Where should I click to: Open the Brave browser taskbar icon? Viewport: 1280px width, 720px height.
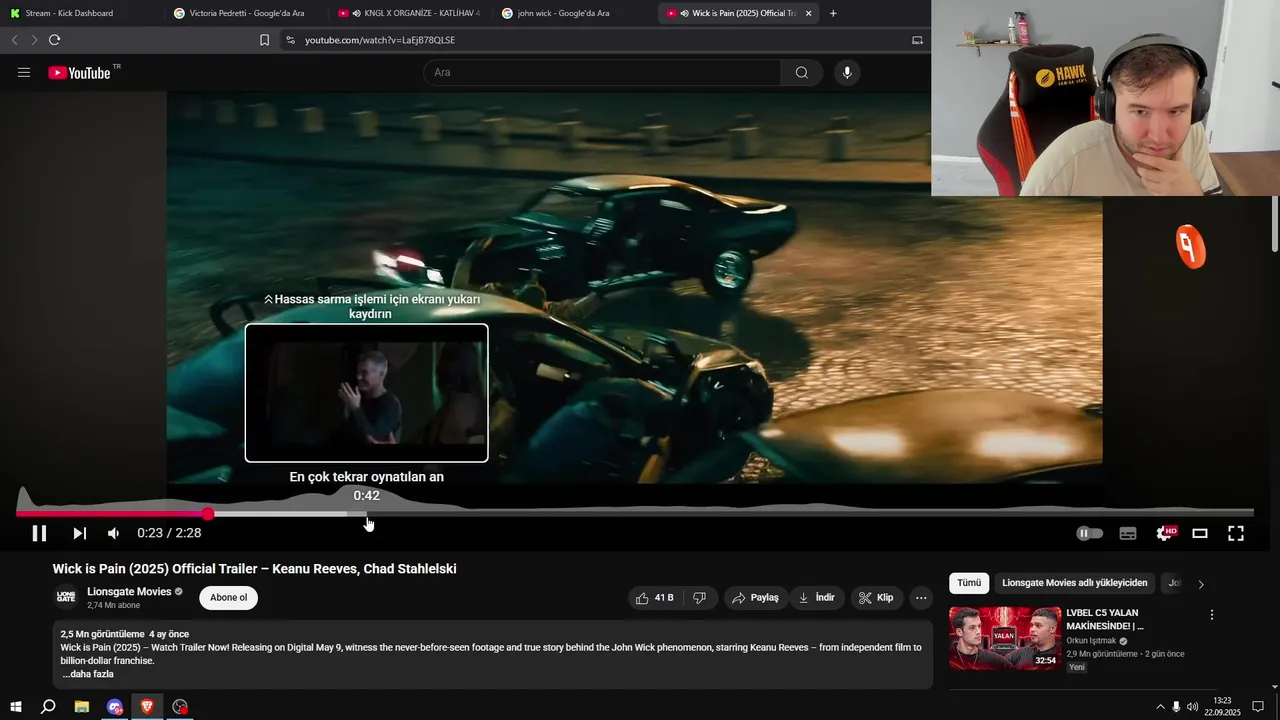pos(147,707)
